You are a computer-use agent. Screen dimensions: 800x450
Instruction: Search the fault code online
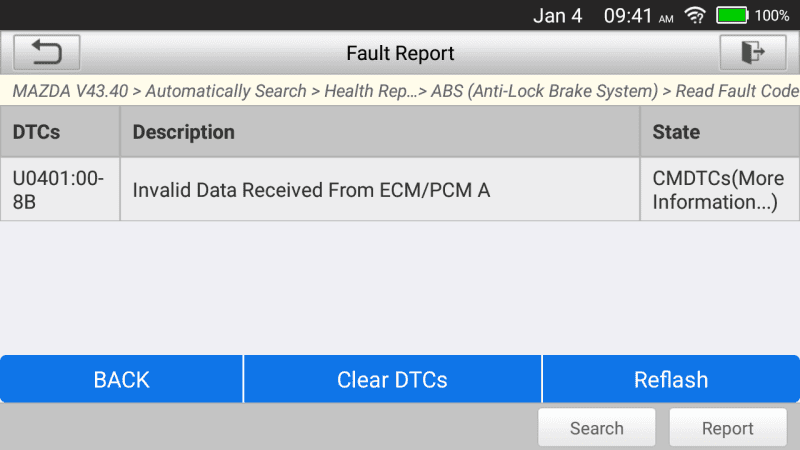[596, 428]
